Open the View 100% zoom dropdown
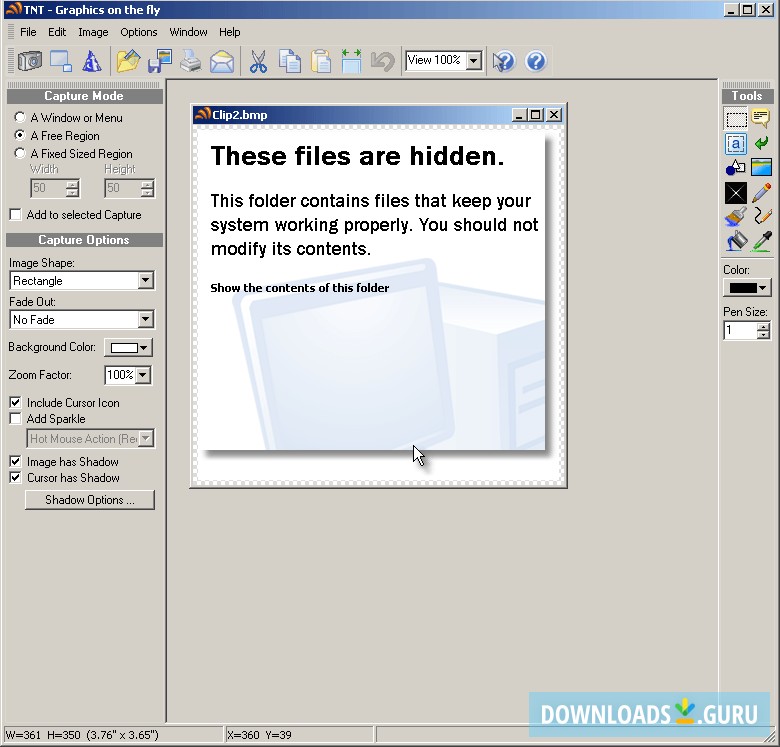The width and height of the screenshot is (780, 747). 474,61
